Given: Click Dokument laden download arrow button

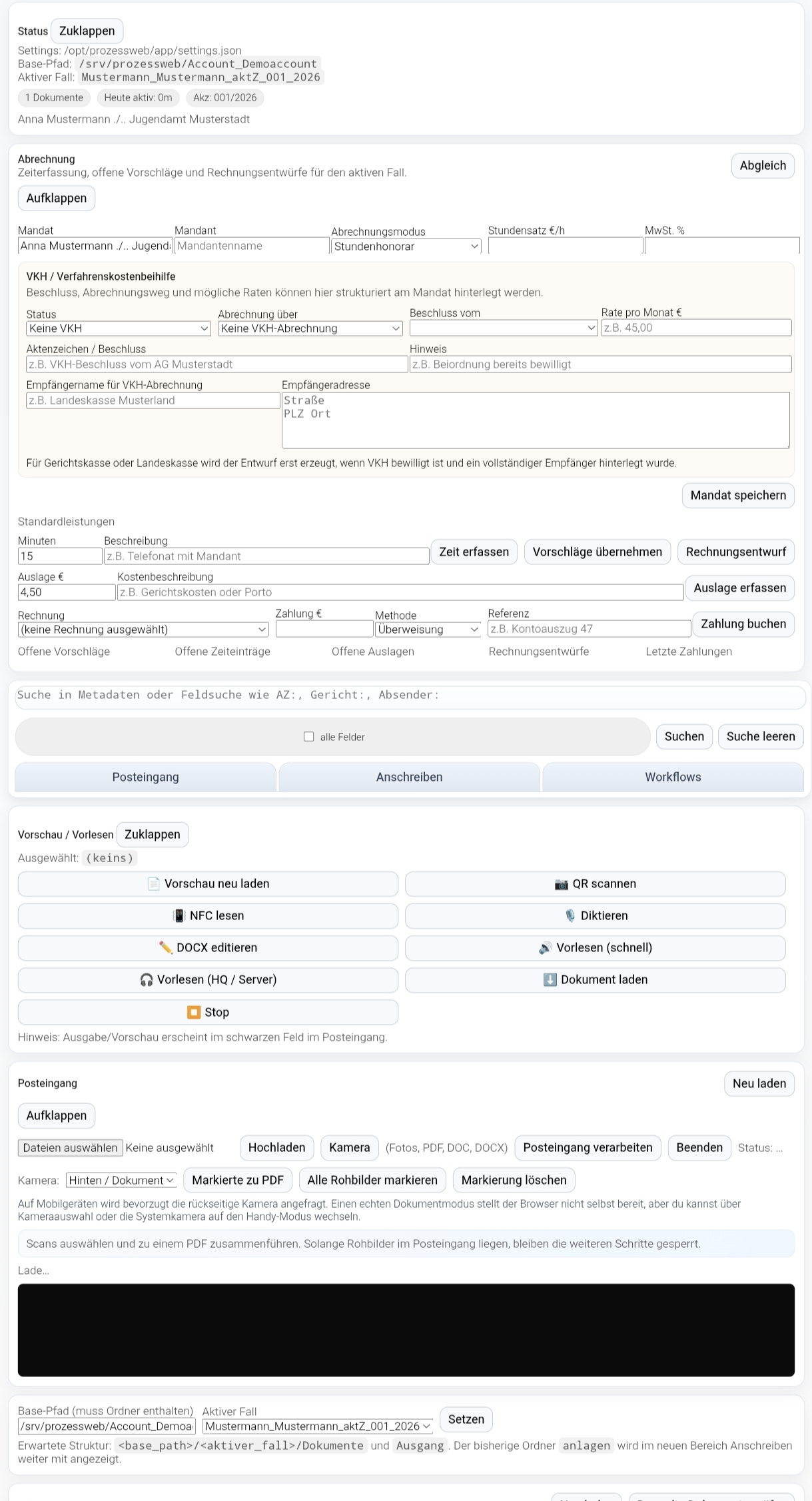Looking at the screenshot, I should (x=595, y=979).
